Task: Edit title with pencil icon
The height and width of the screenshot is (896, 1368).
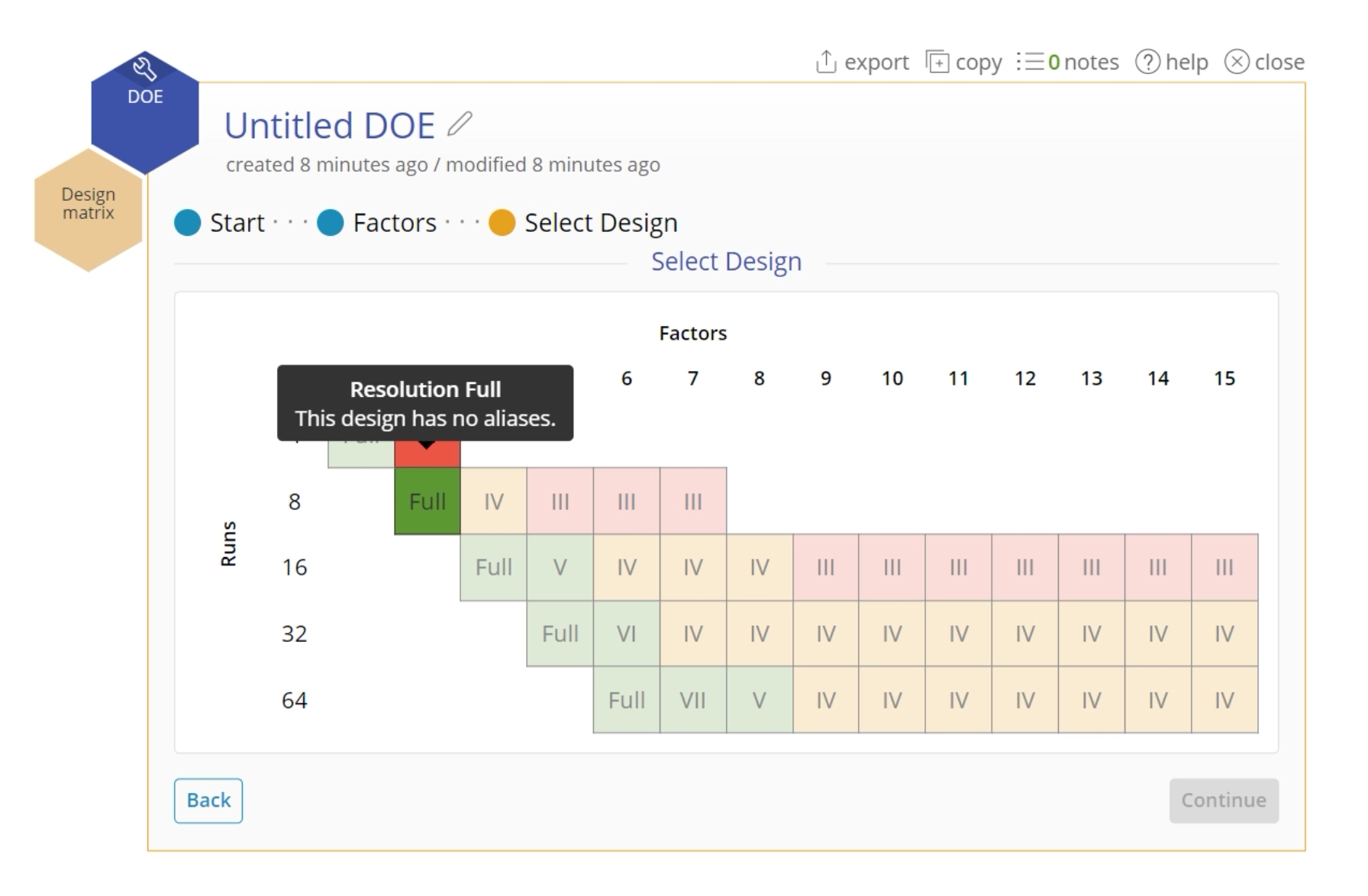Action: (x=460, y=124)
